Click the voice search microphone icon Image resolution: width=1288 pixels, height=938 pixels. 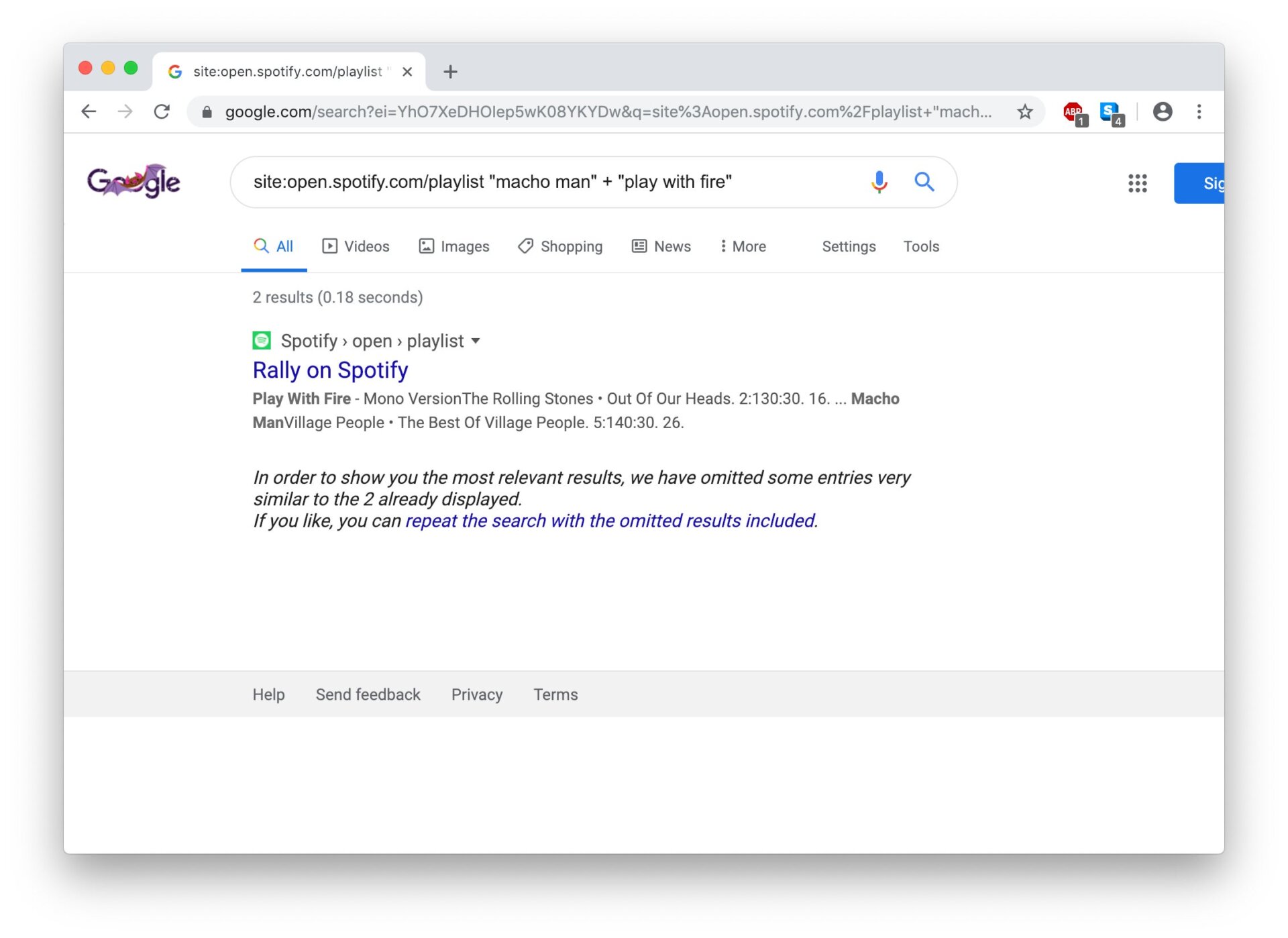pyautogui.click(x=879, y=182)
